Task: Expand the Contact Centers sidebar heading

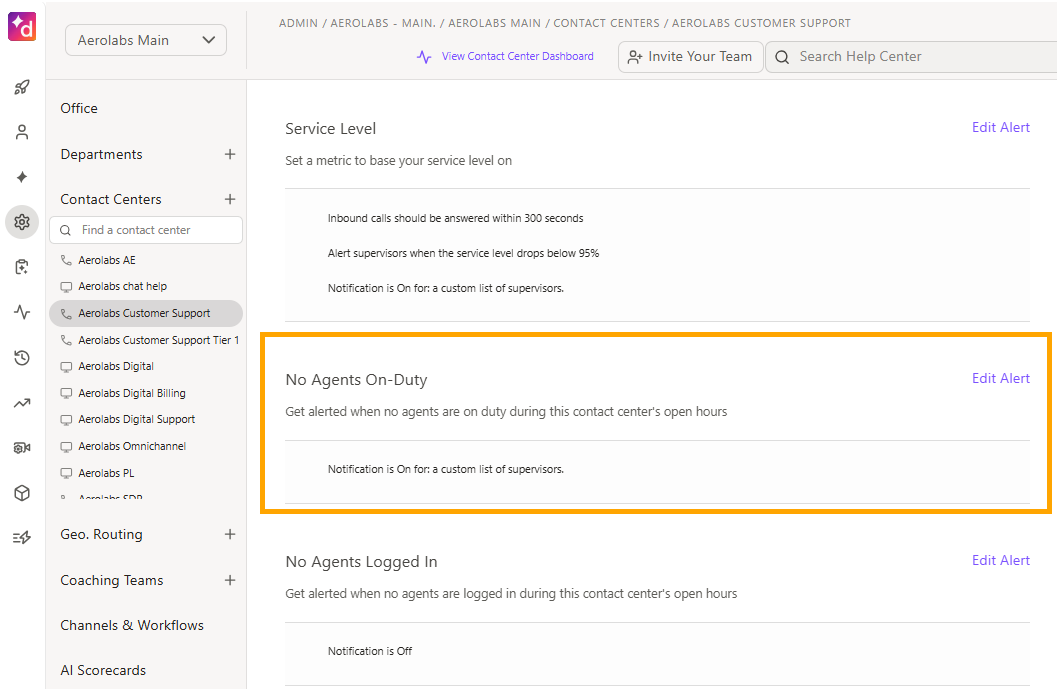Action: click(111, 199)
